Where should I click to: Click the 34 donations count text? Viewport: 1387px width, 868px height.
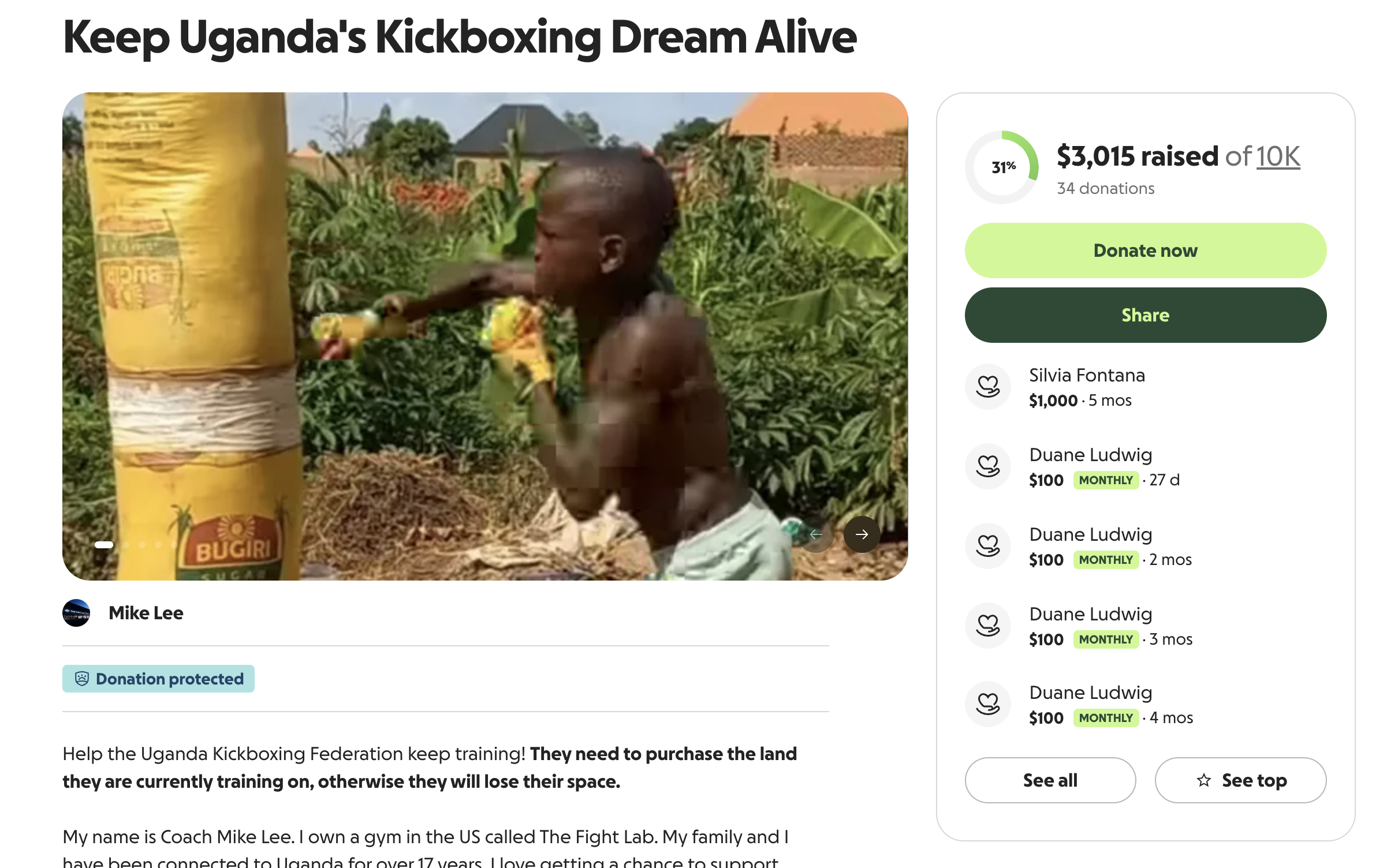coord(1105,189)
